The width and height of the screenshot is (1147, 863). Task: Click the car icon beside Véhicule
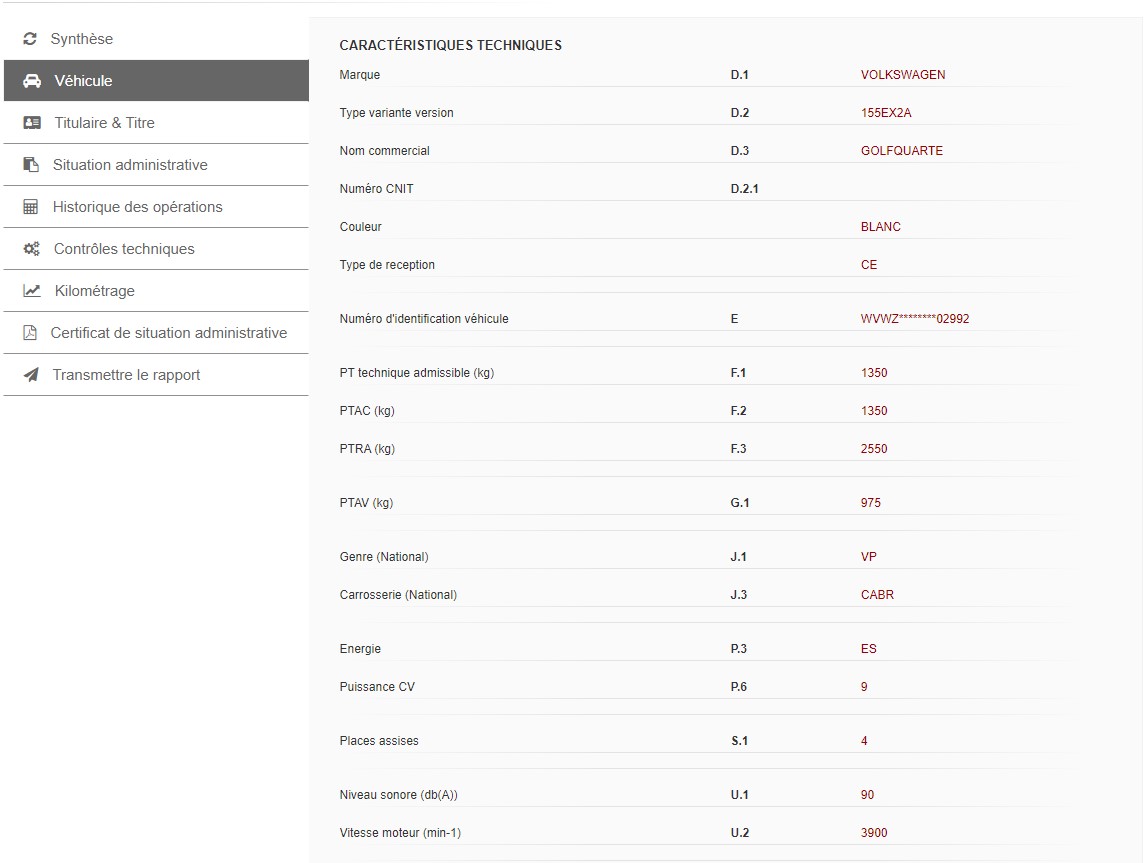coord(32,81)
